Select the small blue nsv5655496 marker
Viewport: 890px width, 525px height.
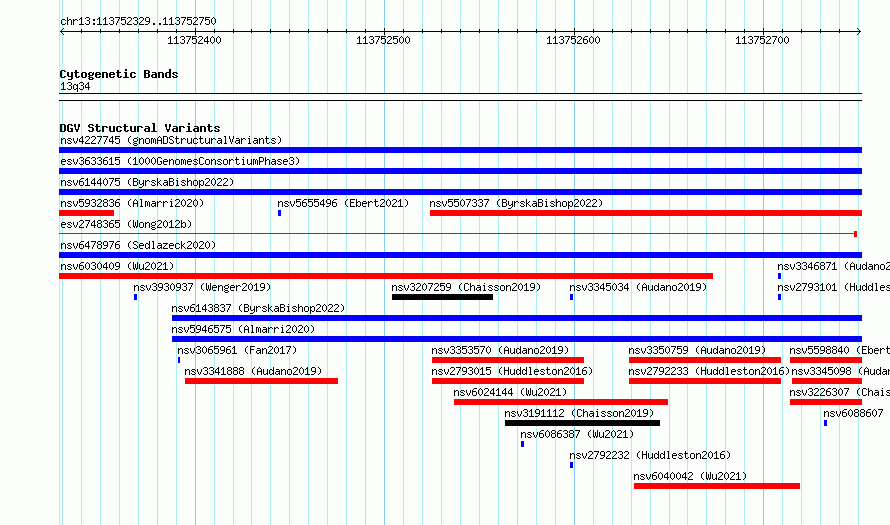pyautogui.click(x=279, y=213)
